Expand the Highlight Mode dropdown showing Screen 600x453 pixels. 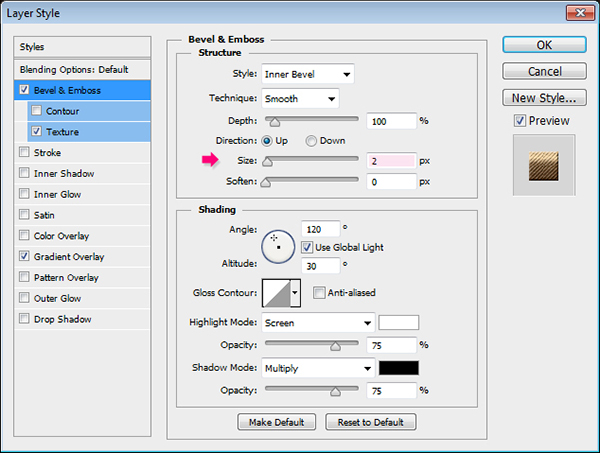[x=317, y=323]
